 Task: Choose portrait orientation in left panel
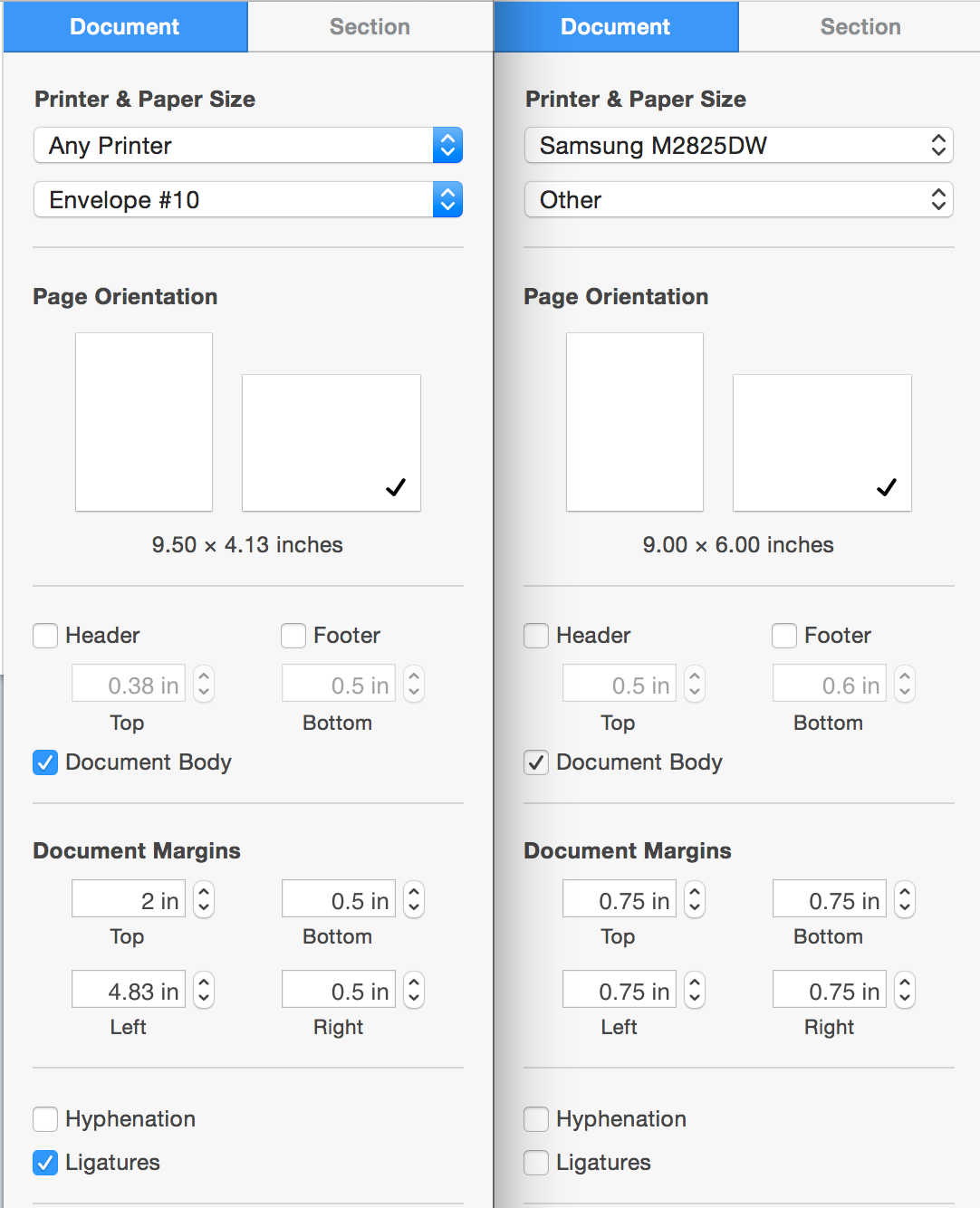click(144, 422)
